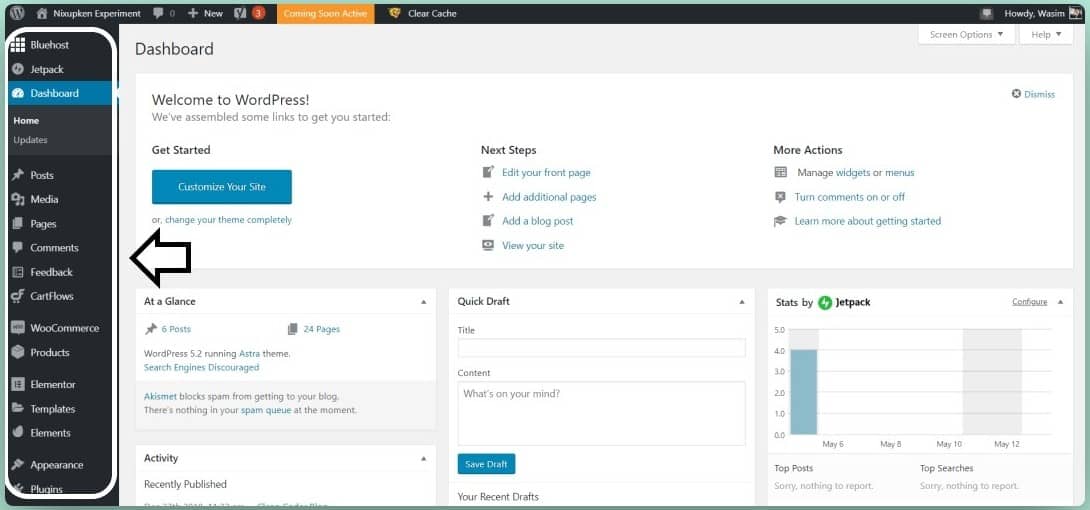Image resolution: width=1090 pixels, height=510 pixels.
Task: Click the Dashboard page heading text
Action: pyautogui.click(x=174, y=49)
